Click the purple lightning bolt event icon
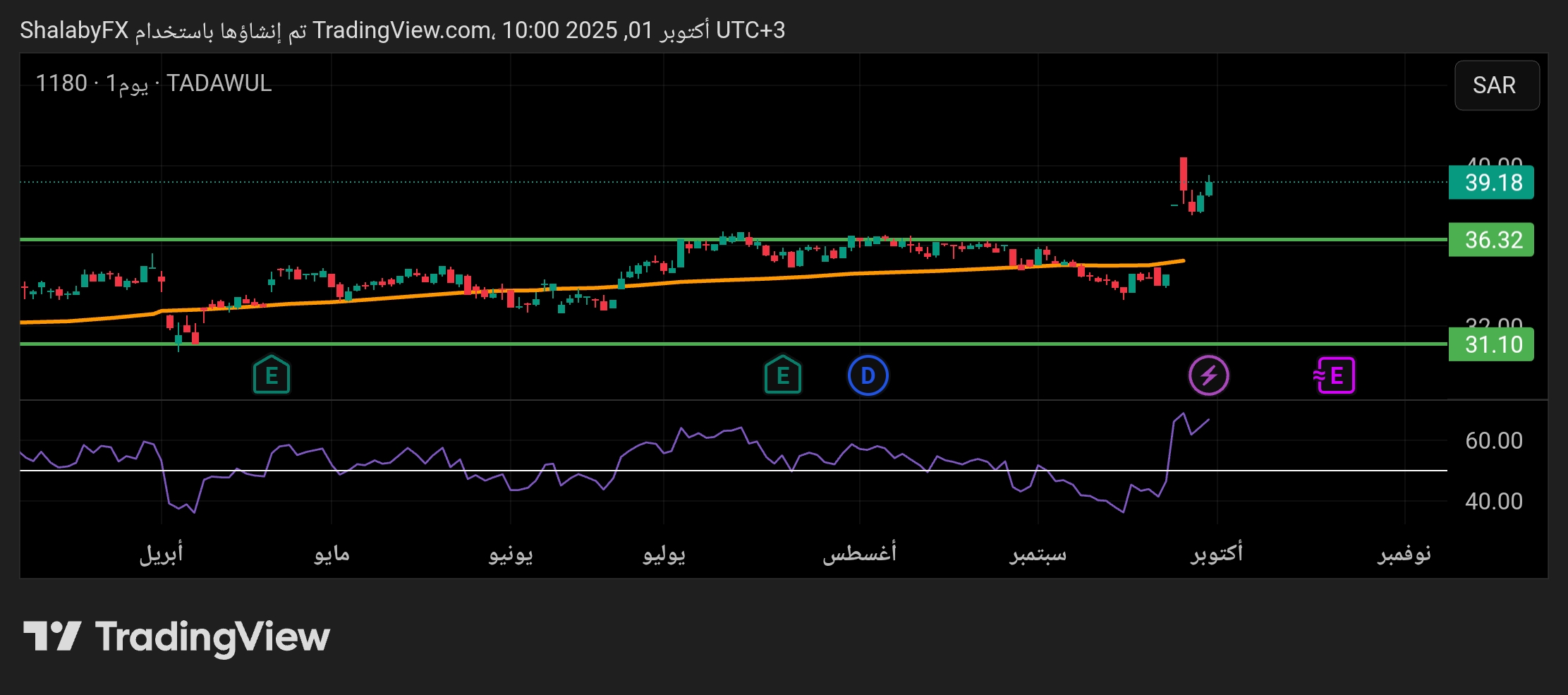 (1208, 375)
